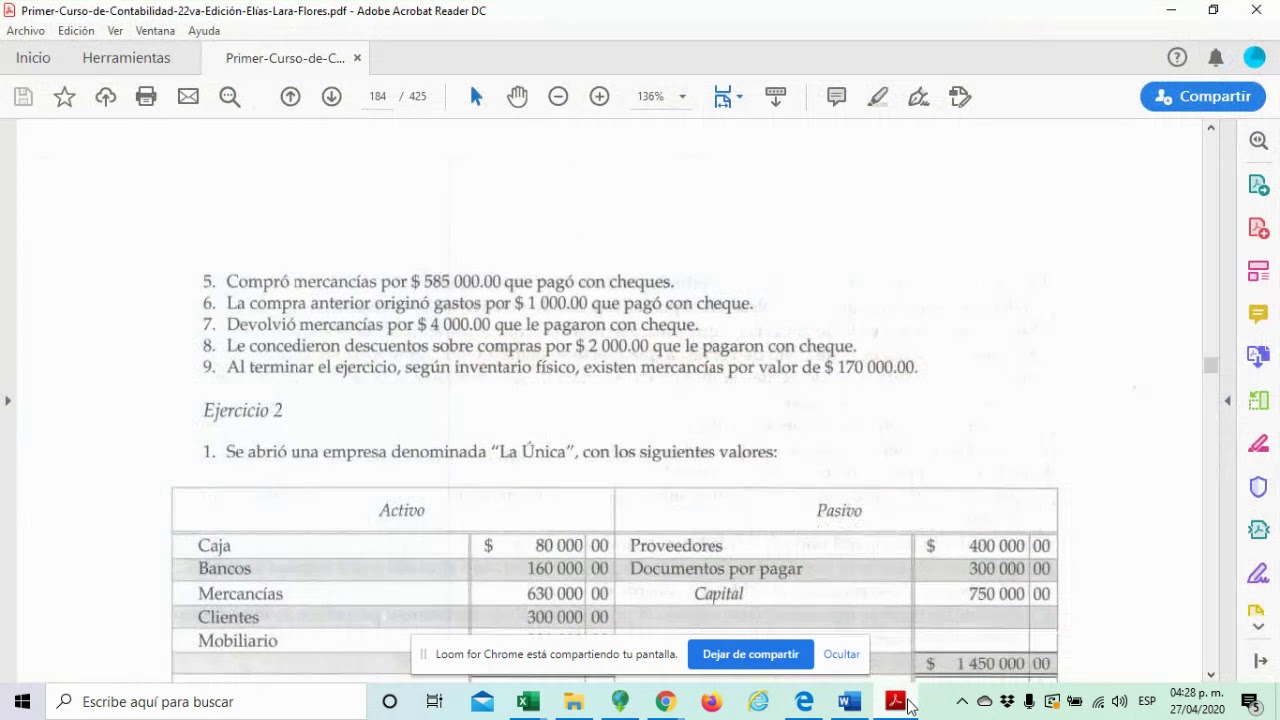The height and width of the screenshot is (720, 1280).
Task: Activate the selection arrow tool
Action: click(476, 97)
